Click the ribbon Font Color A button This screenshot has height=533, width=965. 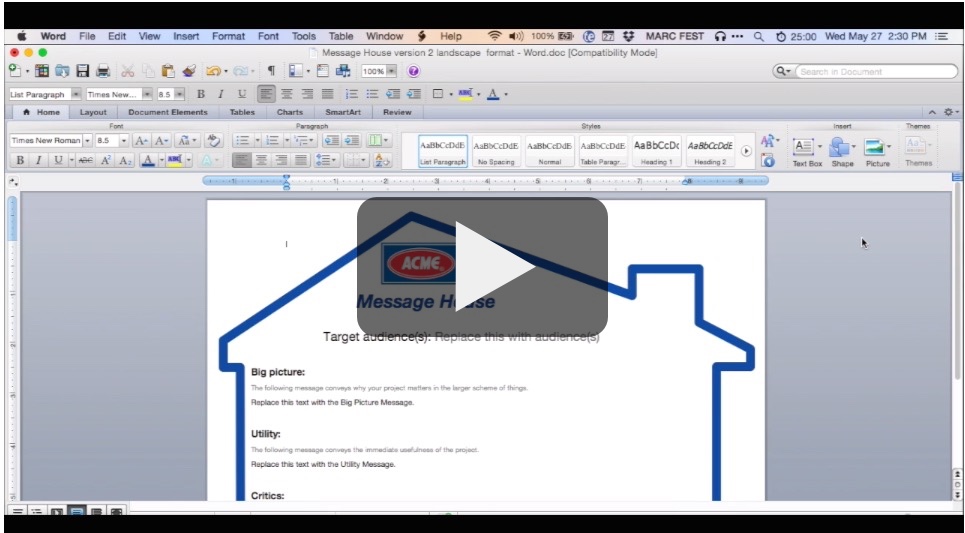click(148, 161)
